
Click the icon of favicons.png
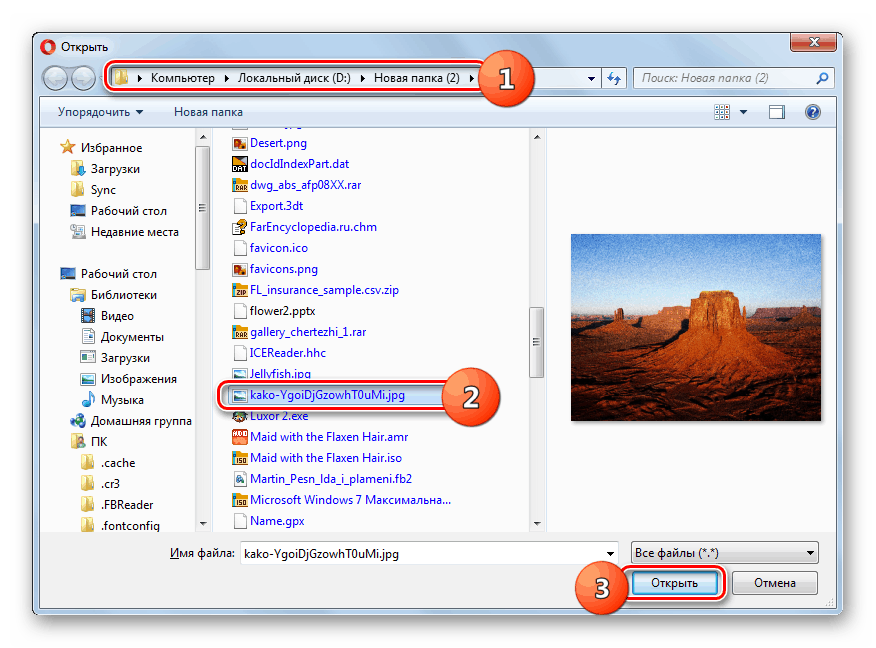tap(240, 269)
